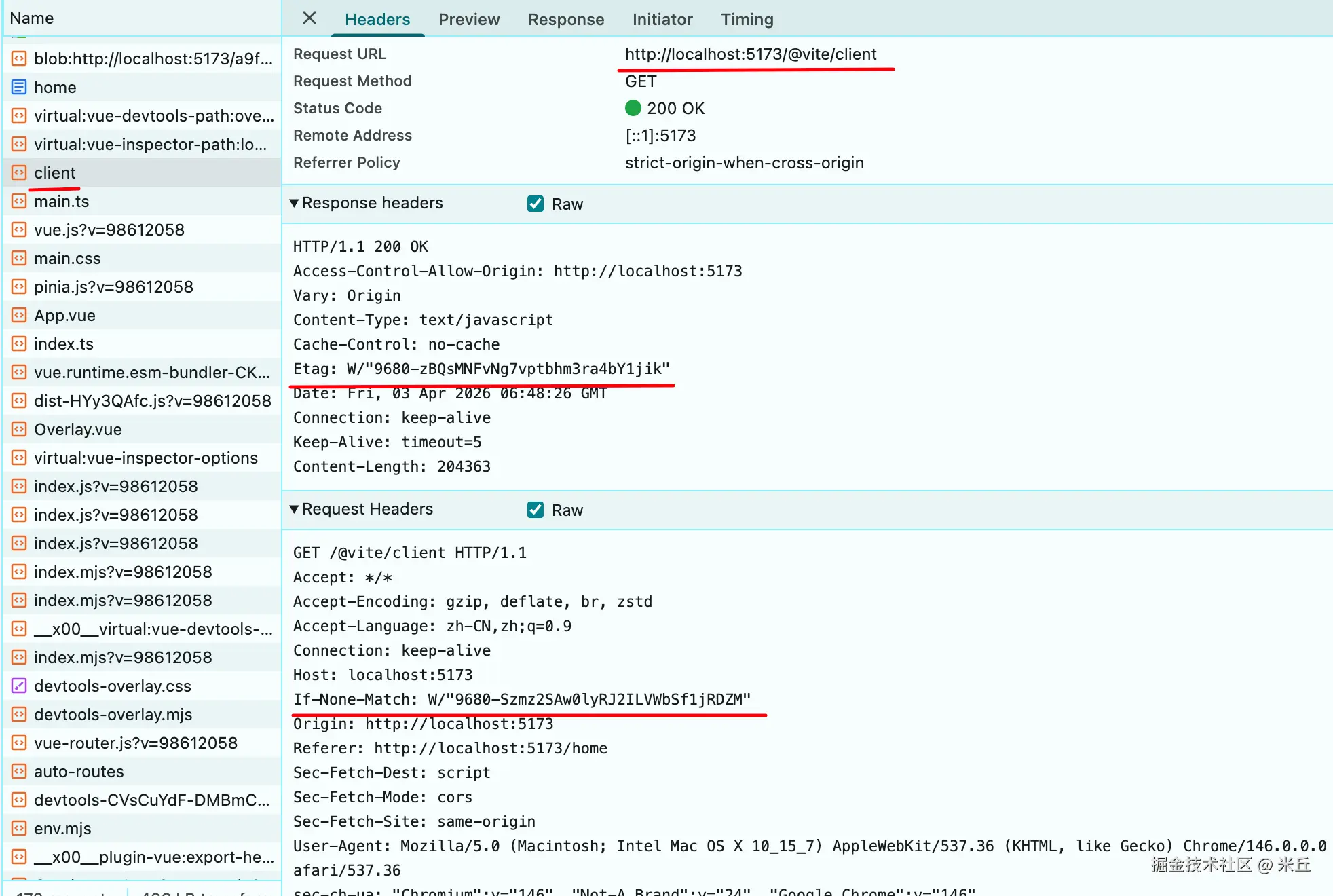Click the document icon beside home
This screenshot has height=896, width=1333.
click(x=19, y=88)
